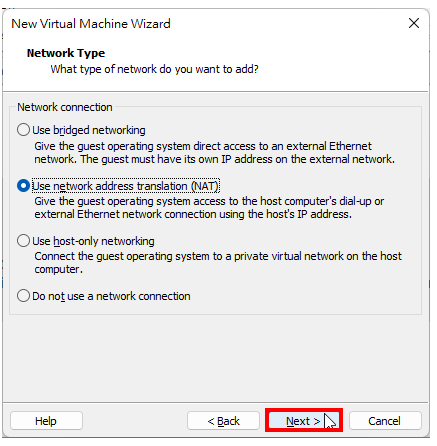Viewport: 437px width, 446px height.
Task: Click the host-only description about private virtual network
Action: [x=218, y=263]
